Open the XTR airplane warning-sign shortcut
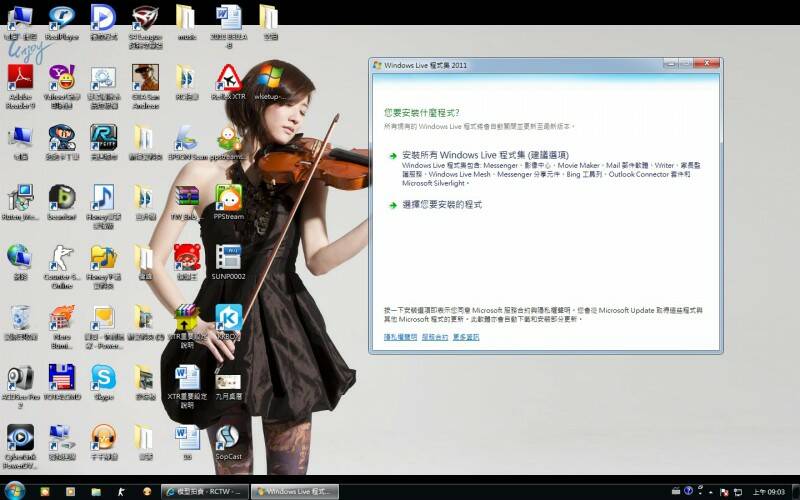The width and height of the screenshot is (800, 500). 229,82
